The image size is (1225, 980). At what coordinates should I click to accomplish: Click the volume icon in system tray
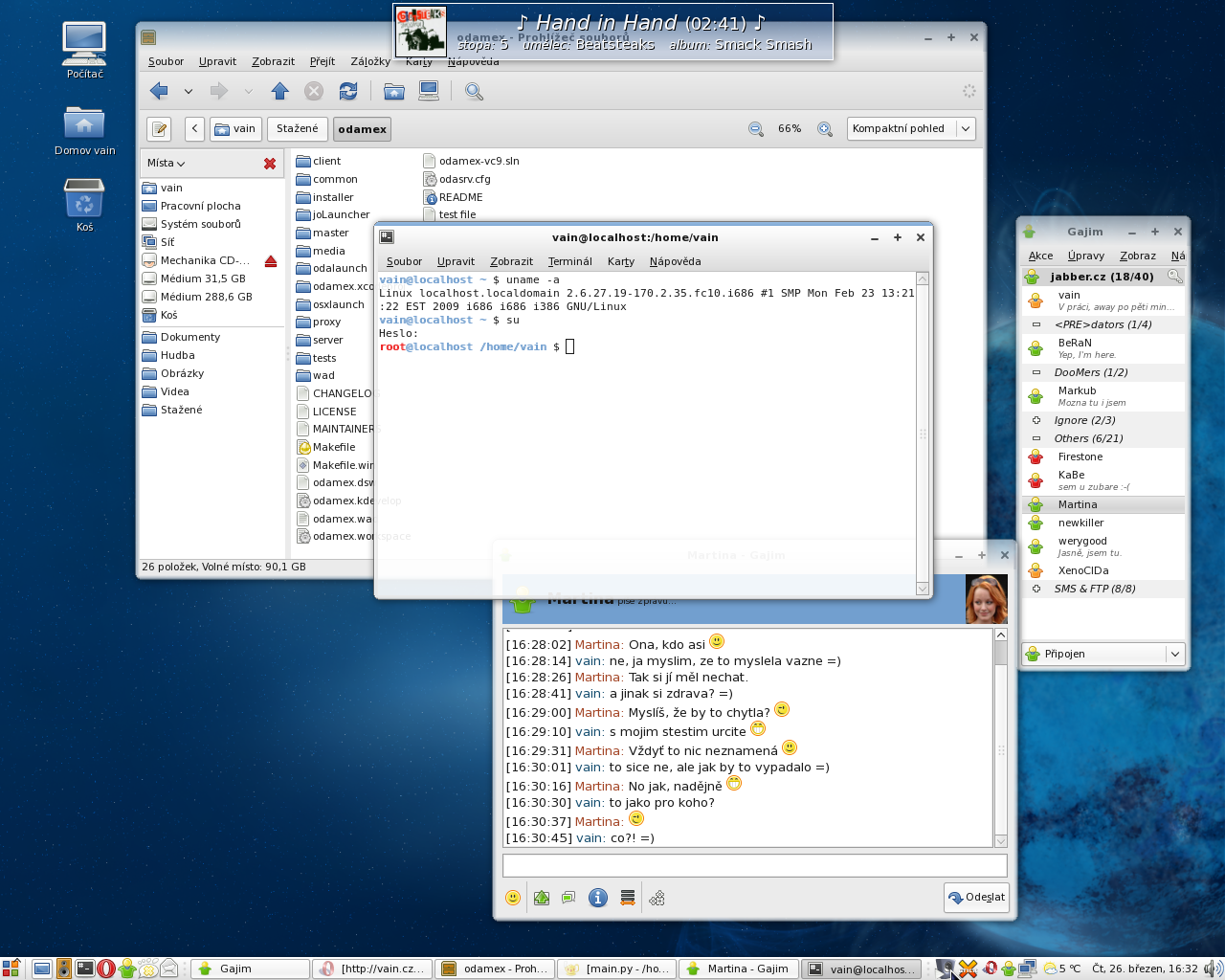click(x=1213, y=969)
